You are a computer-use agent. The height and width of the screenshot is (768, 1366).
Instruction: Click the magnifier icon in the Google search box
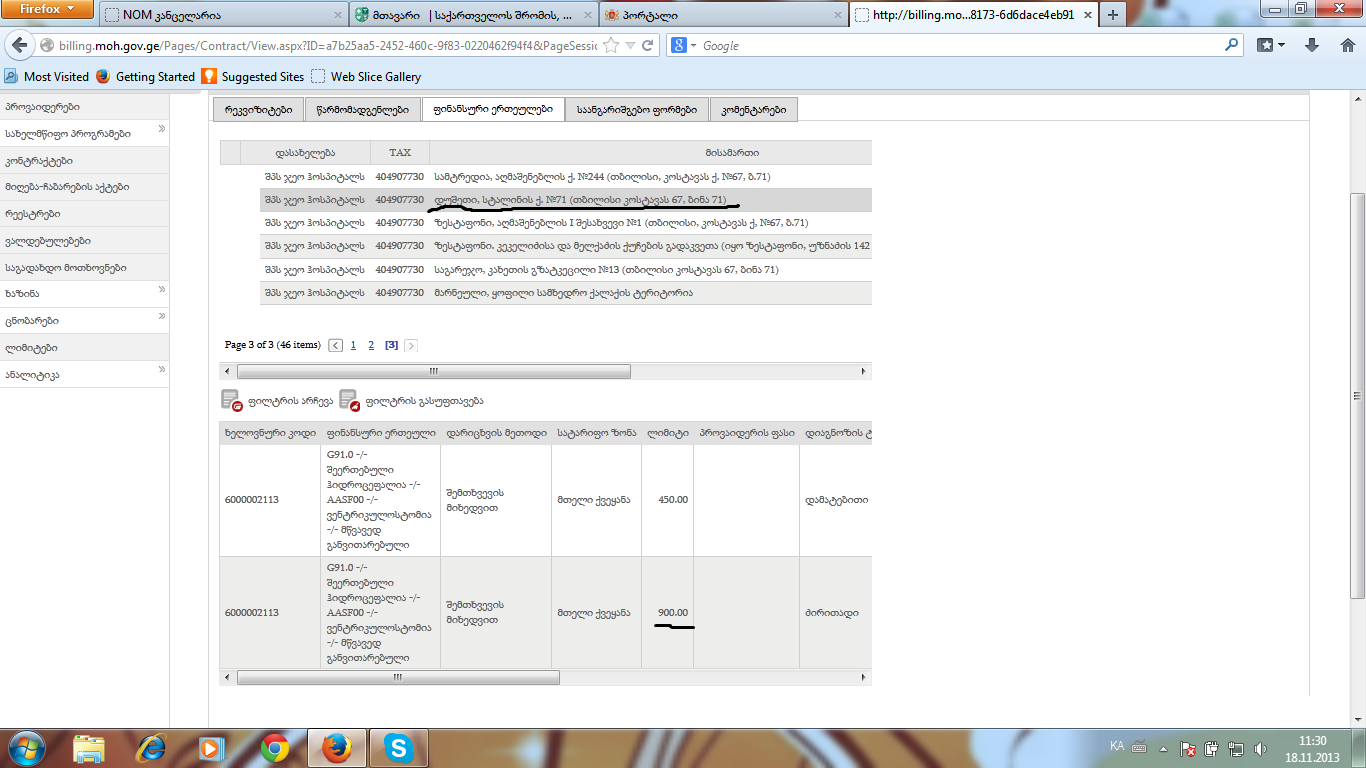pos(1231,45)
